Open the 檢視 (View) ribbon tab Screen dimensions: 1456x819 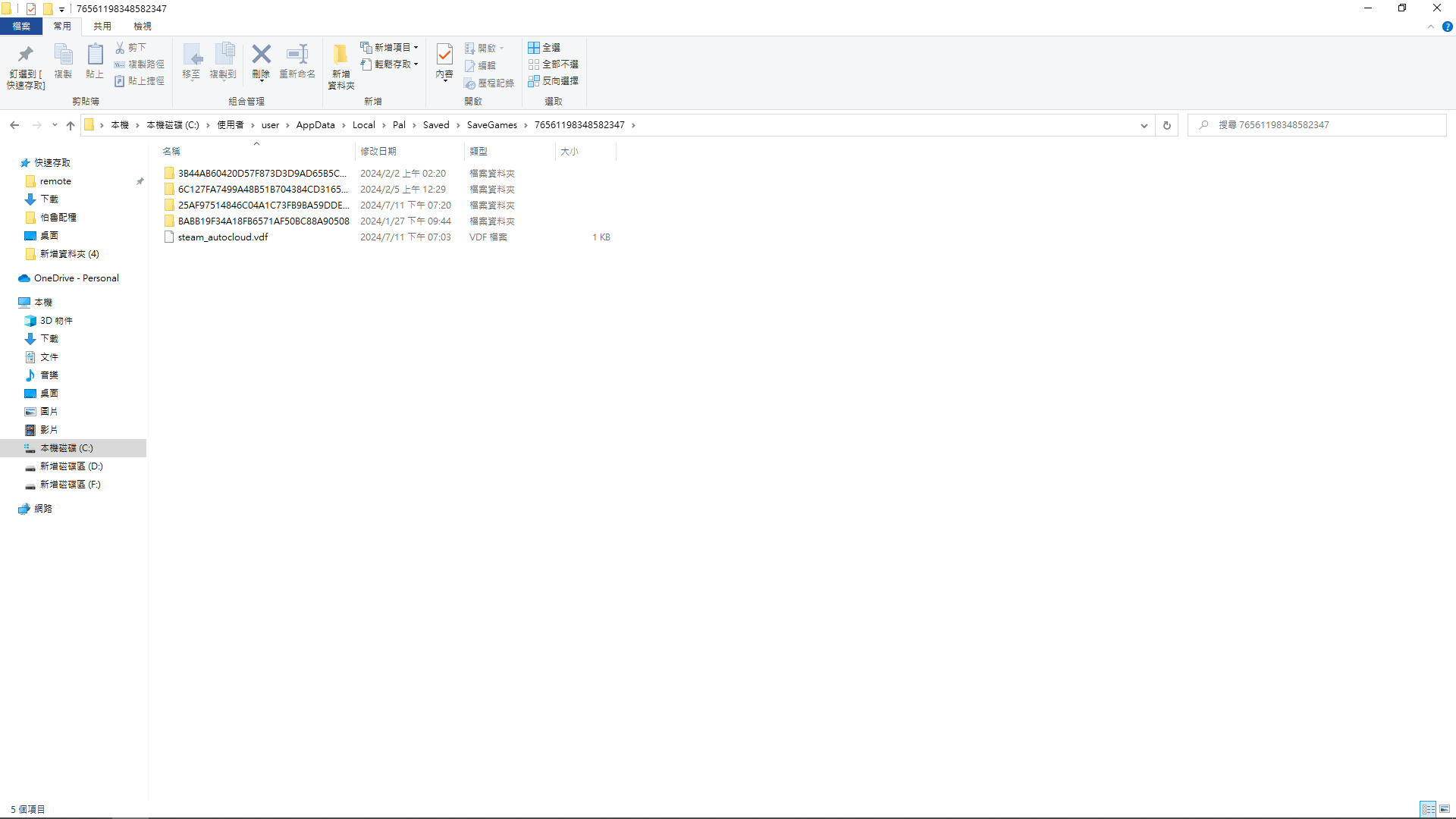pyautogui.click(x=143, y=26)
